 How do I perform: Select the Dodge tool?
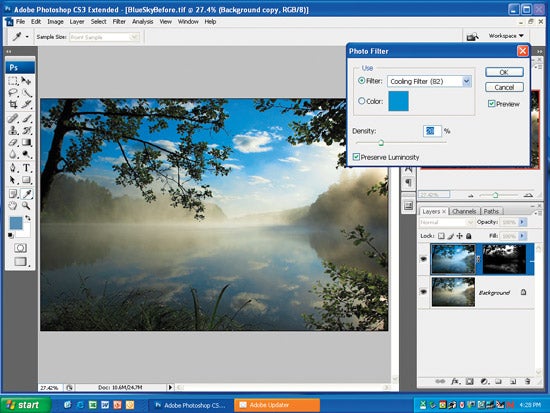coord(26,154)
